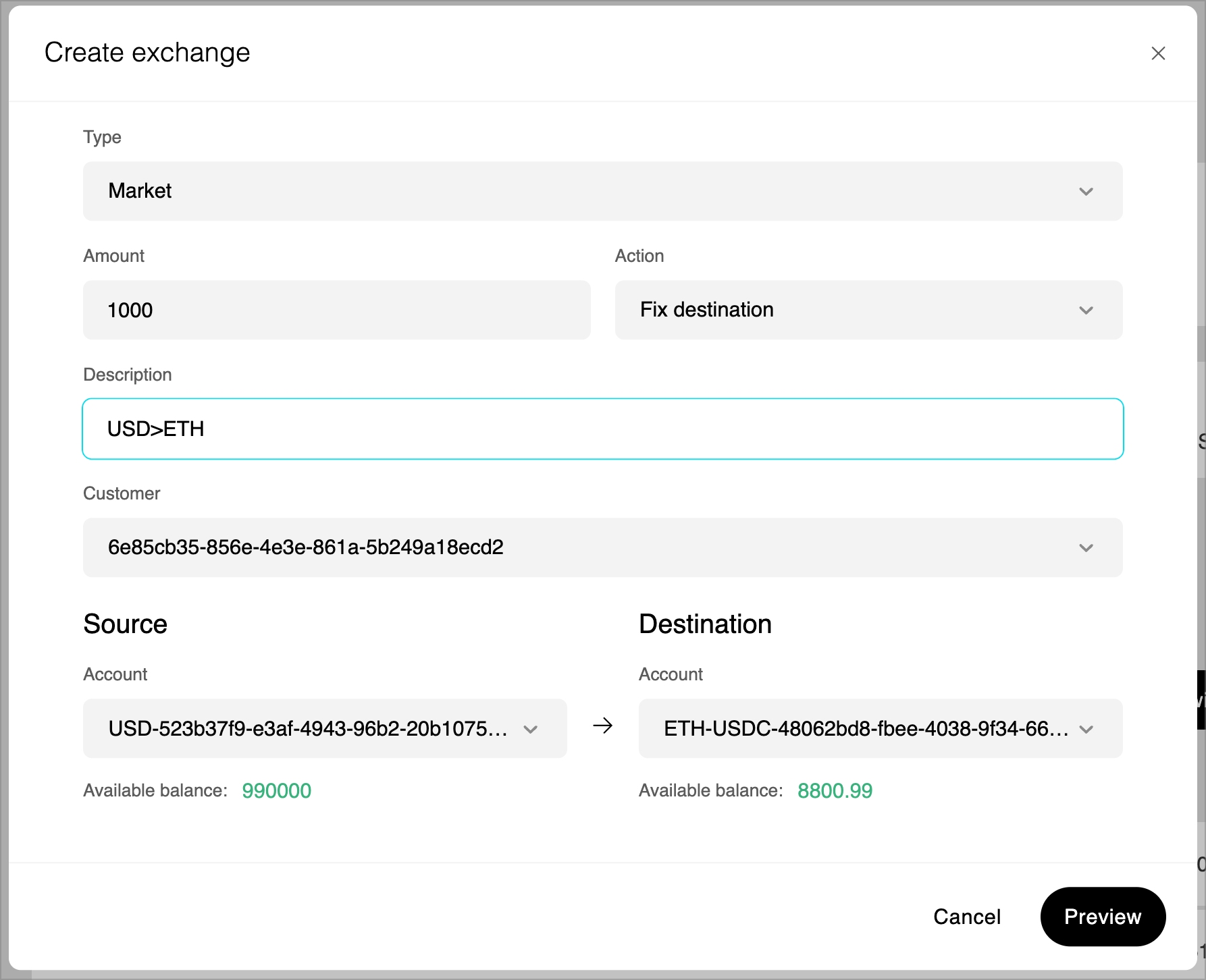Click the arrow between Source and Destination
Viewport: 1206px width, 980px height.
coord(602,726)
